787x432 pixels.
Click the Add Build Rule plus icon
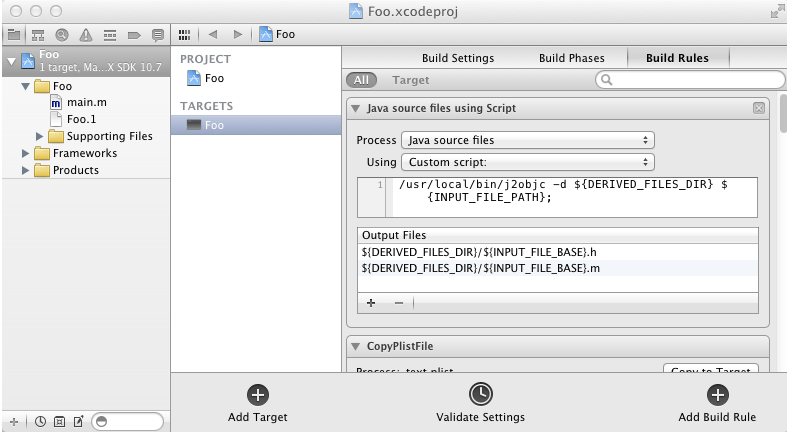pos(717,395)
